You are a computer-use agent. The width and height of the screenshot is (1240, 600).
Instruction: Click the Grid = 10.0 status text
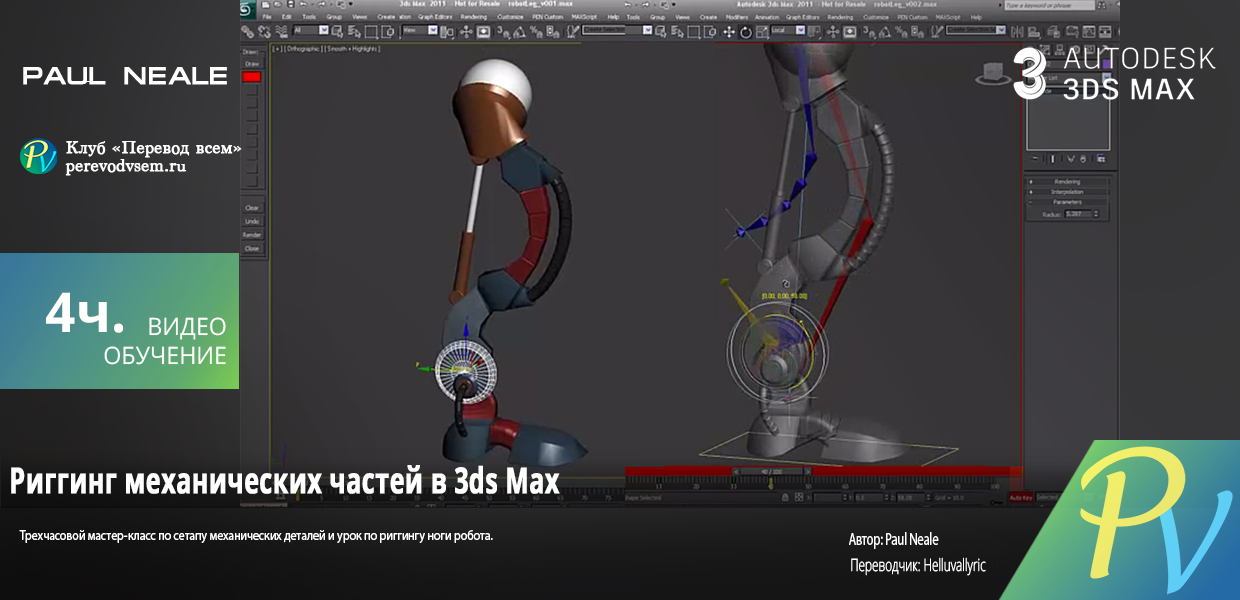[949, 497]
